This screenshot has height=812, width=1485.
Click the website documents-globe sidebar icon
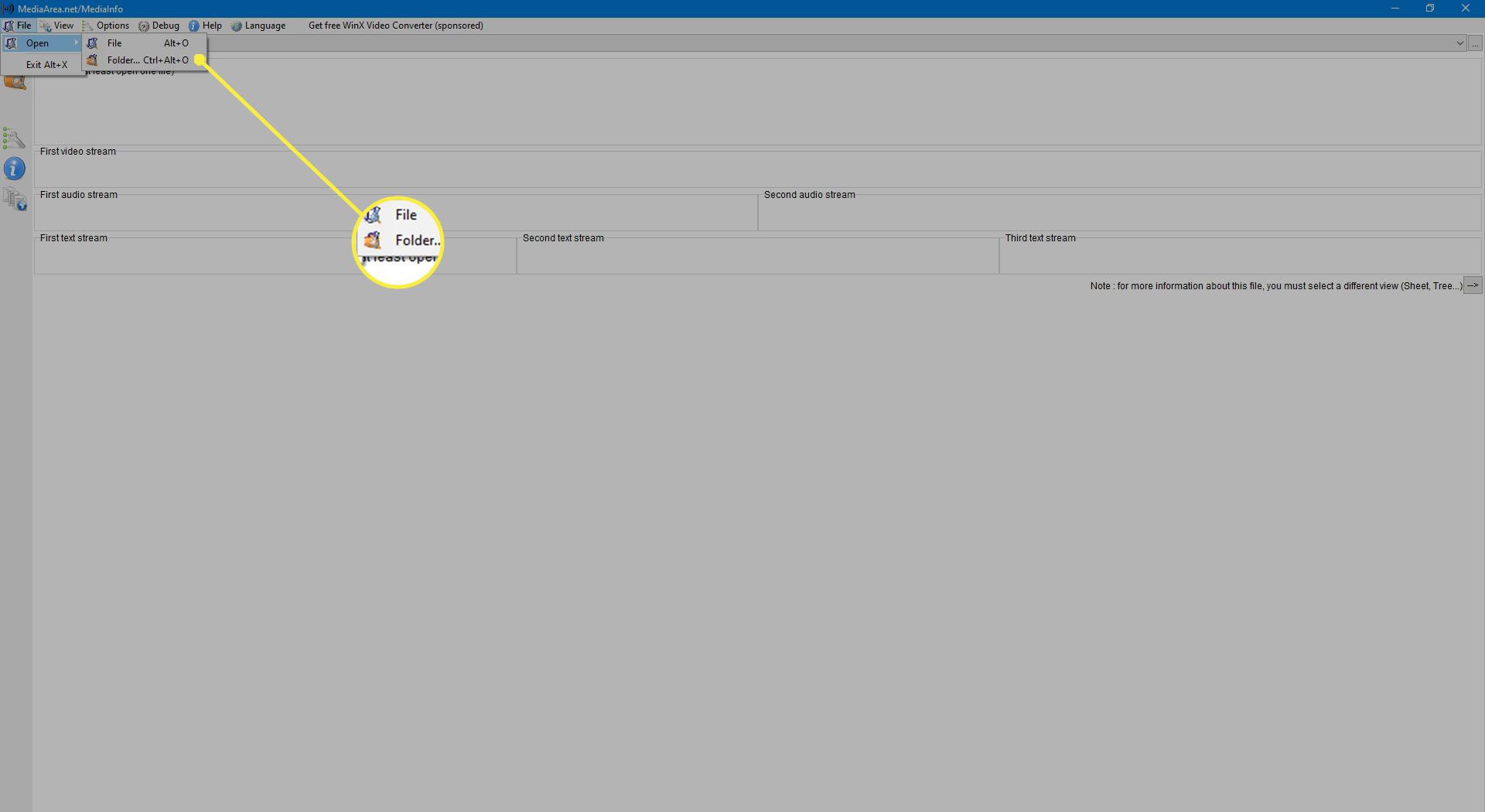(x=15, y=200)
